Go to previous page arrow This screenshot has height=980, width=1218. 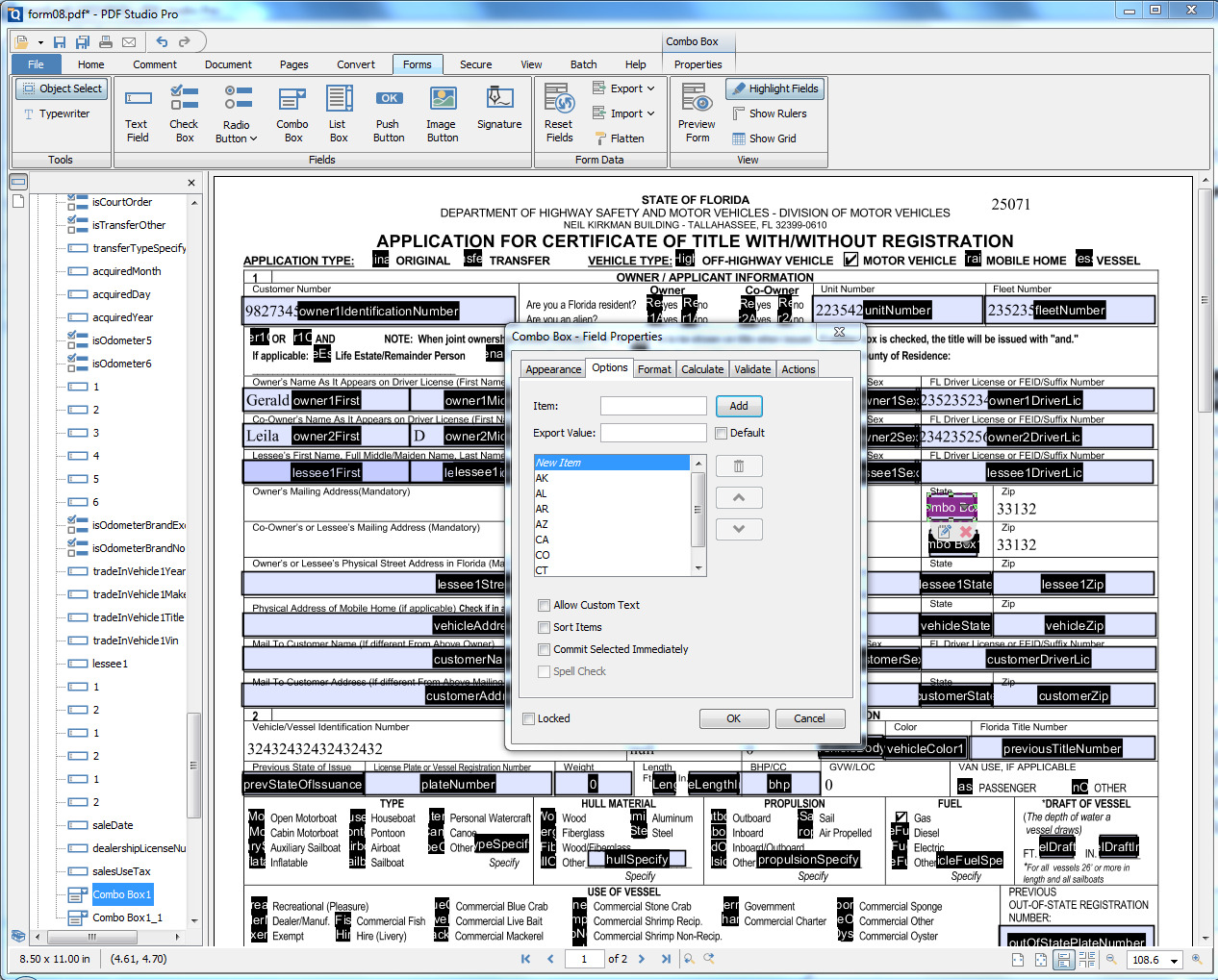[x=550, y=959]
